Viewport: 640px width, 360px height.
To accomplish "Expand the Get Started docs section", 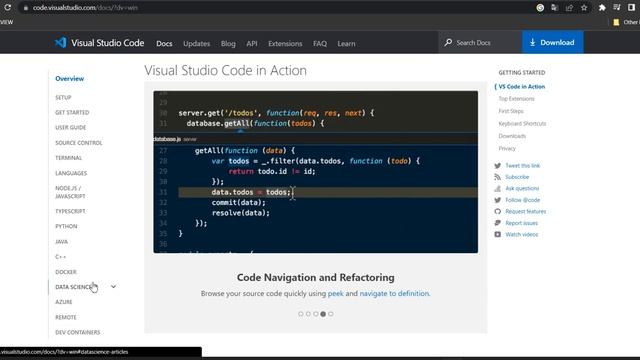I will tap(72, 112).
